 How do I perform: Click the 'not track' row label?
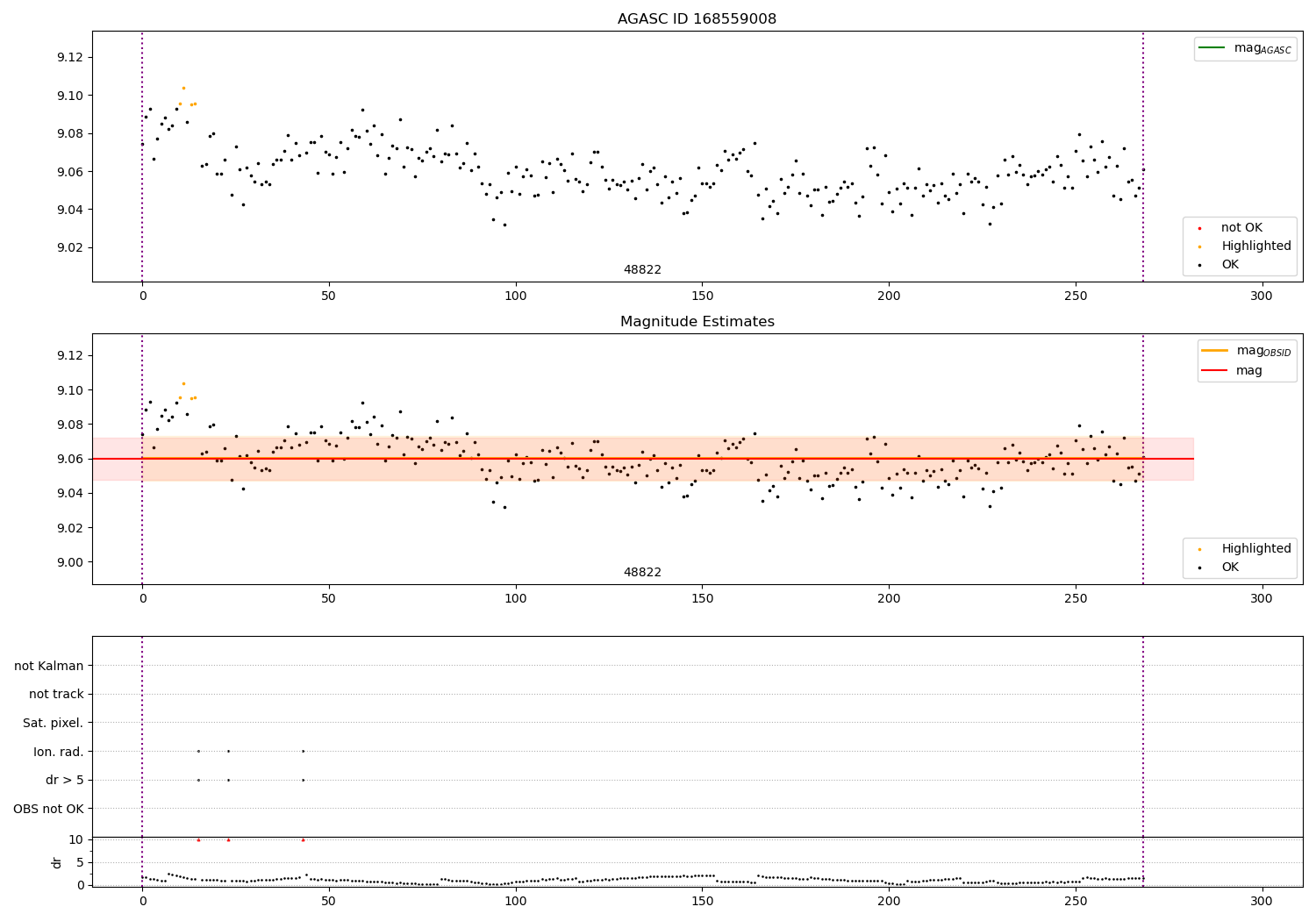coord(56,695)
